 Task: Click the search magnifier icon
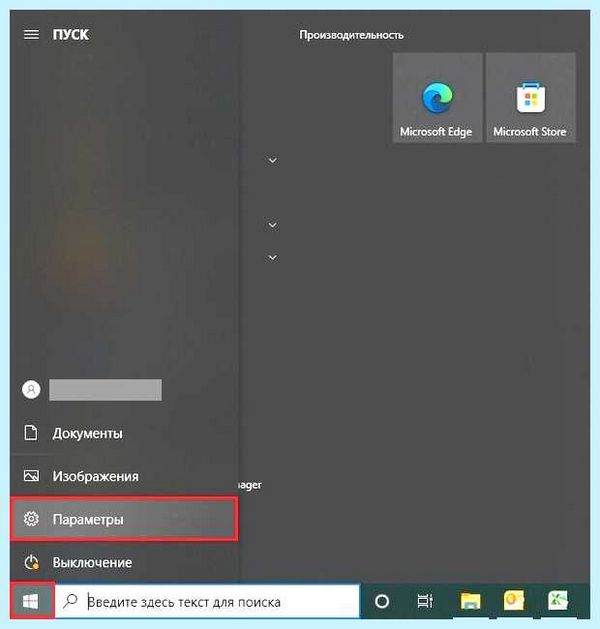tap(71, 601)
